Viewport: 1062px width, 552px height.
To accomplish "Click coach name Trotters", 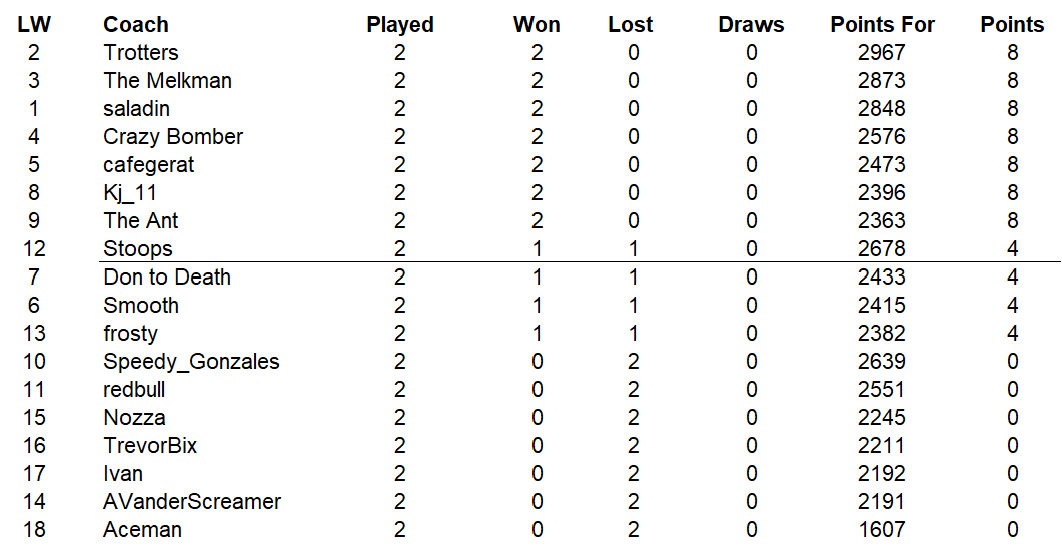I will [141, 53].
